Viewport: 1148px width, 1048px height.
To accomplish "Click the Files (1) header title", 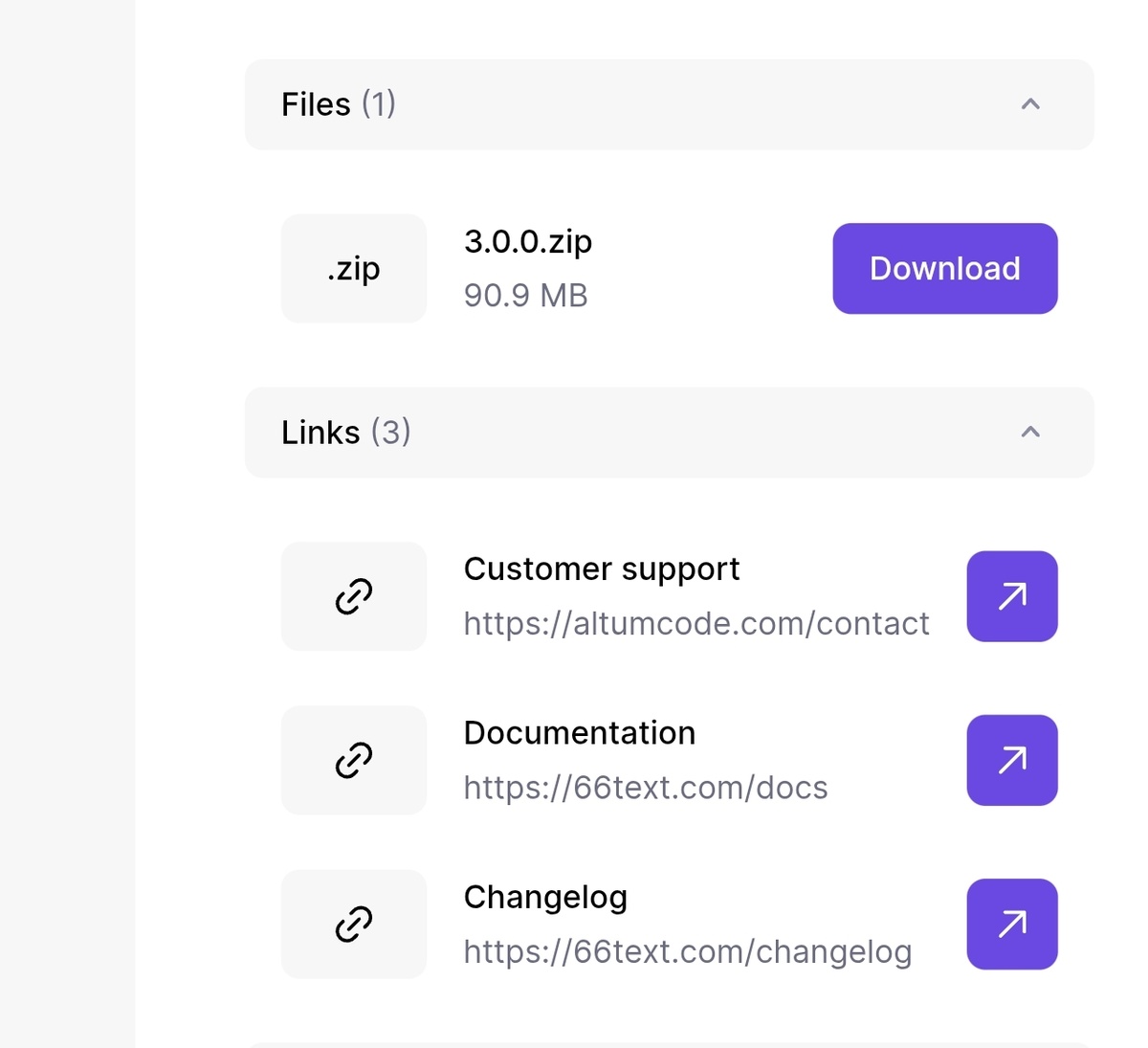I will [x=338, y=104].
